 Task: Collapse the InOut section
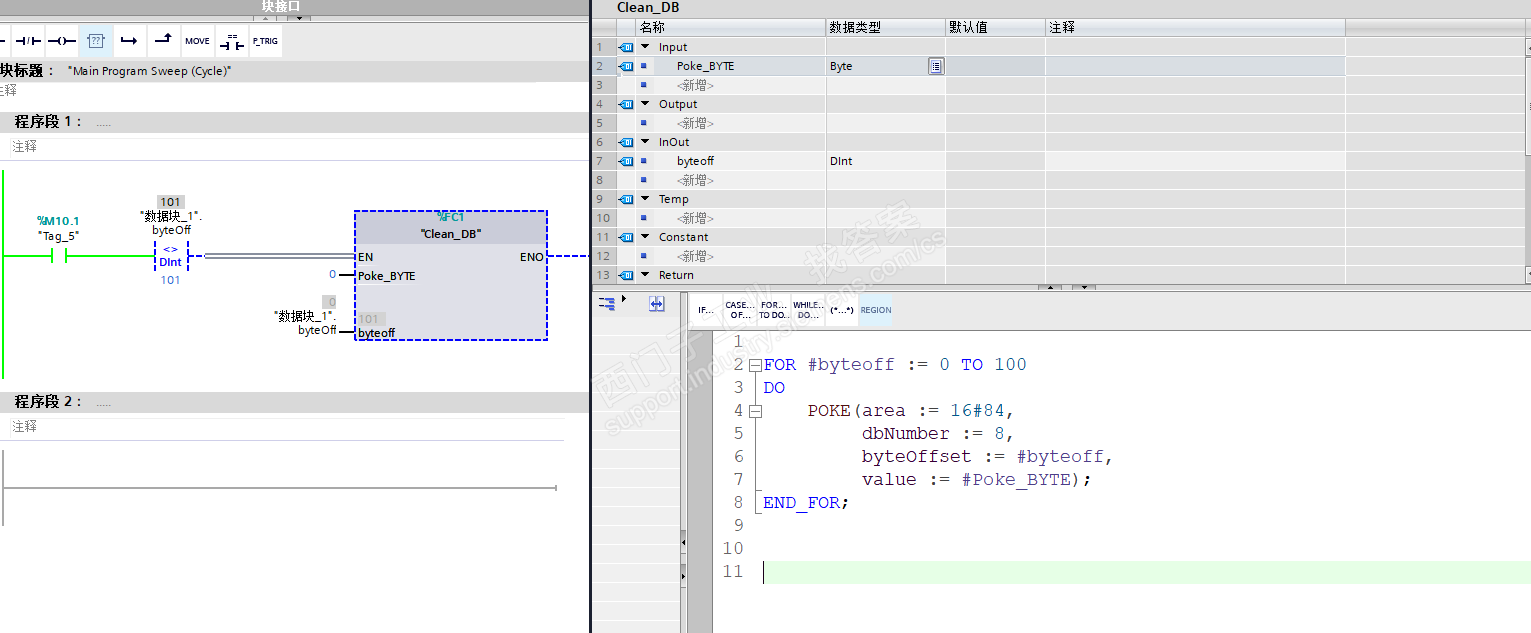(645, 142)
